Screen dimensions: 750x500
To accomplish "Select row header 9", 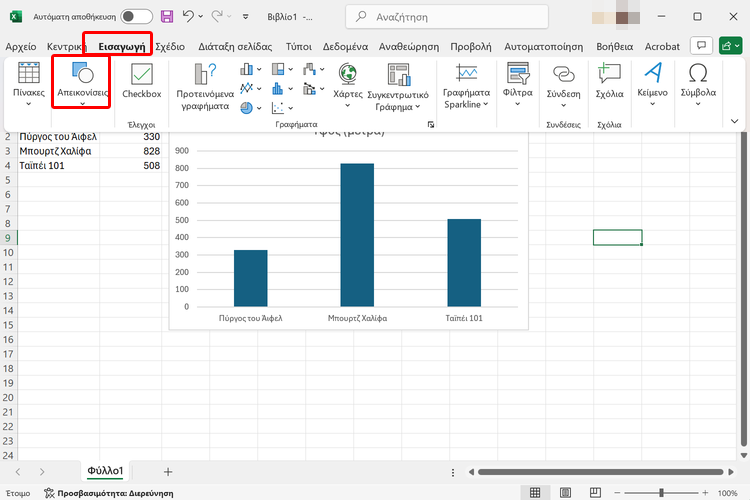I will coord(8,238).
